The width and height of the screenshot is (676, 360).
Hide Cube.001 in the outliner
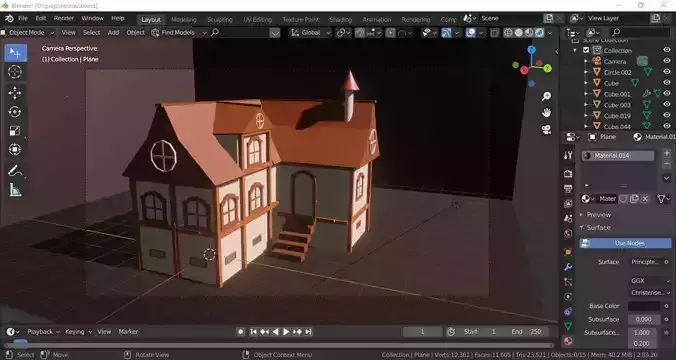tap(667, 94)
